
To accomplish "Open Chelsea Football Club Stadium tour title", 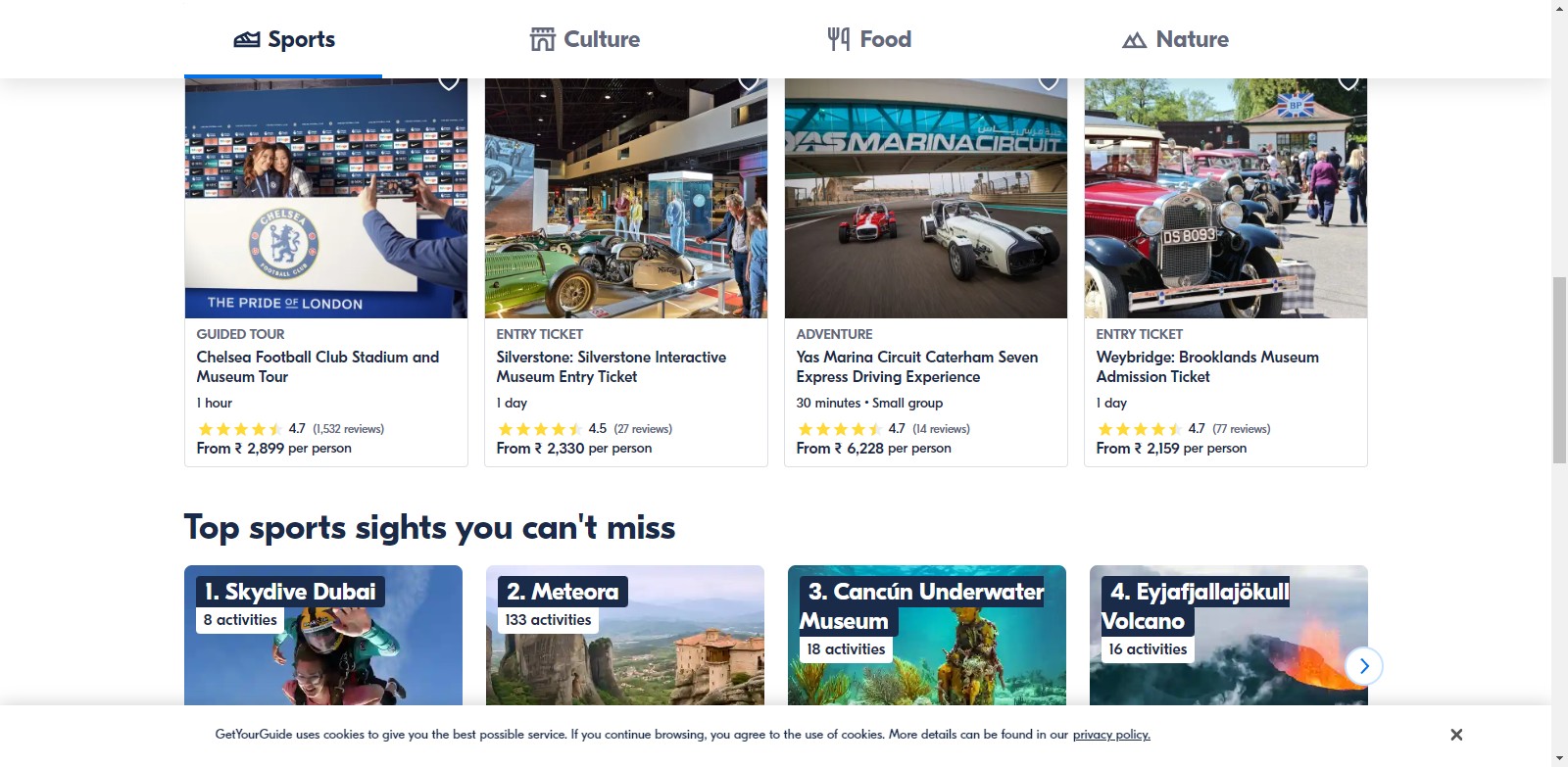I will (318, 366).
